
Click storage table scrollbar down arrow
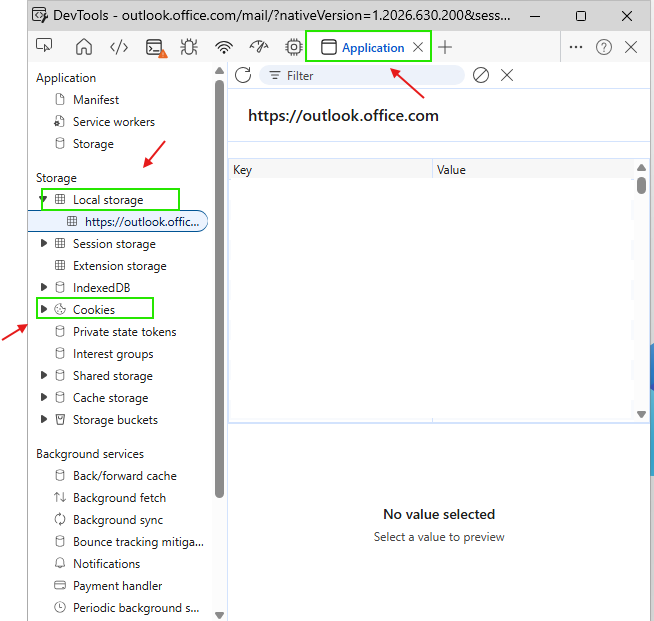click(x=641, y=414)
